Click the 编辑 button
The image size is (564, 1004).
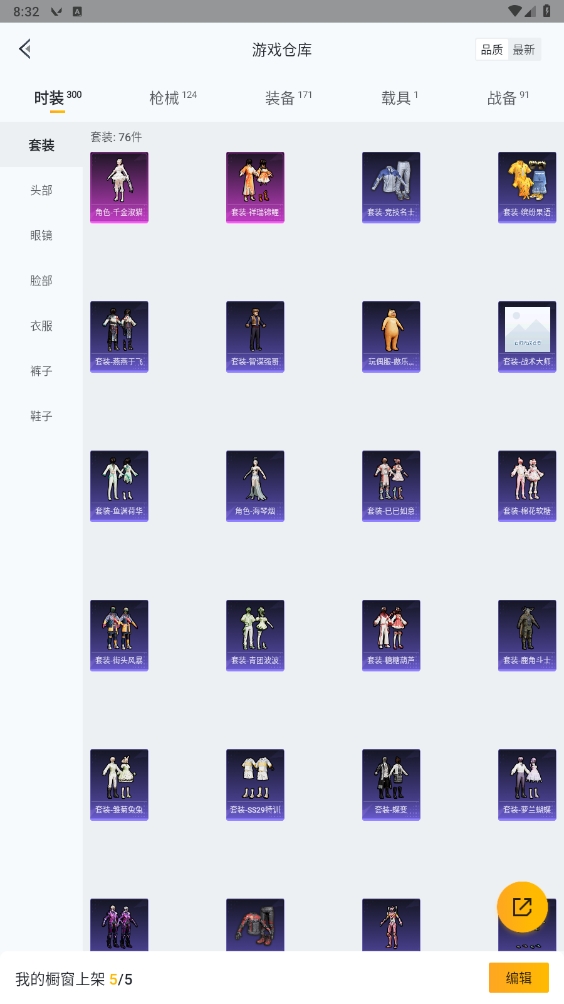[519, 978]
